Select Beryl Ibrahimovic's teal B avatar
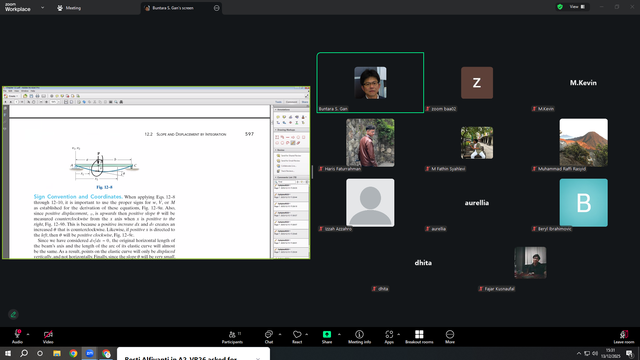 click(583, 202)
